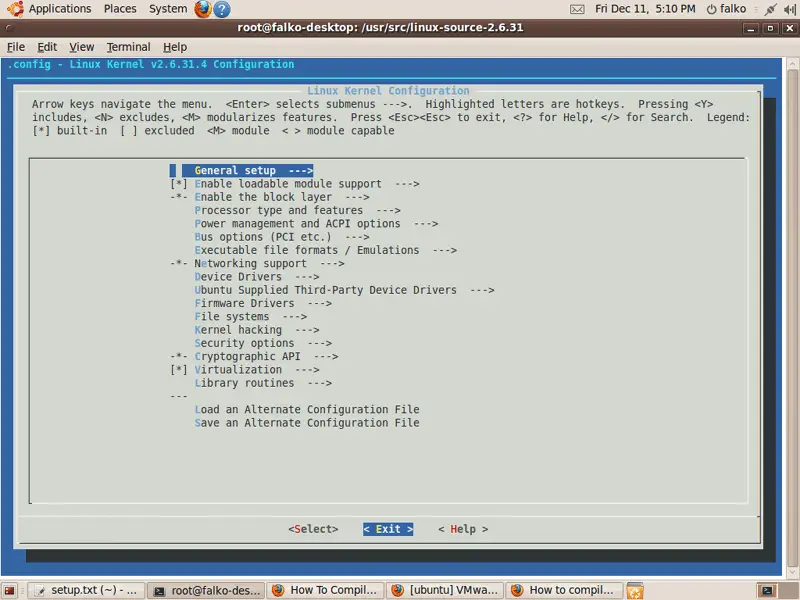Click the volume speaker icon
Viewport: 800px width, 600px height.
(790, 9)
